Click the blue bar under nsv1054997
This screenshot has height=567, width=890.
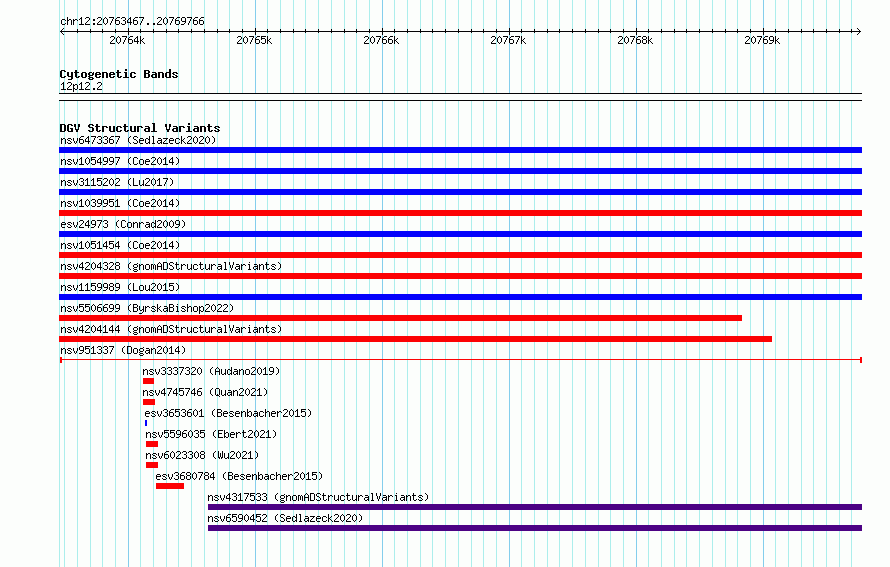click(x=460, y=171)
